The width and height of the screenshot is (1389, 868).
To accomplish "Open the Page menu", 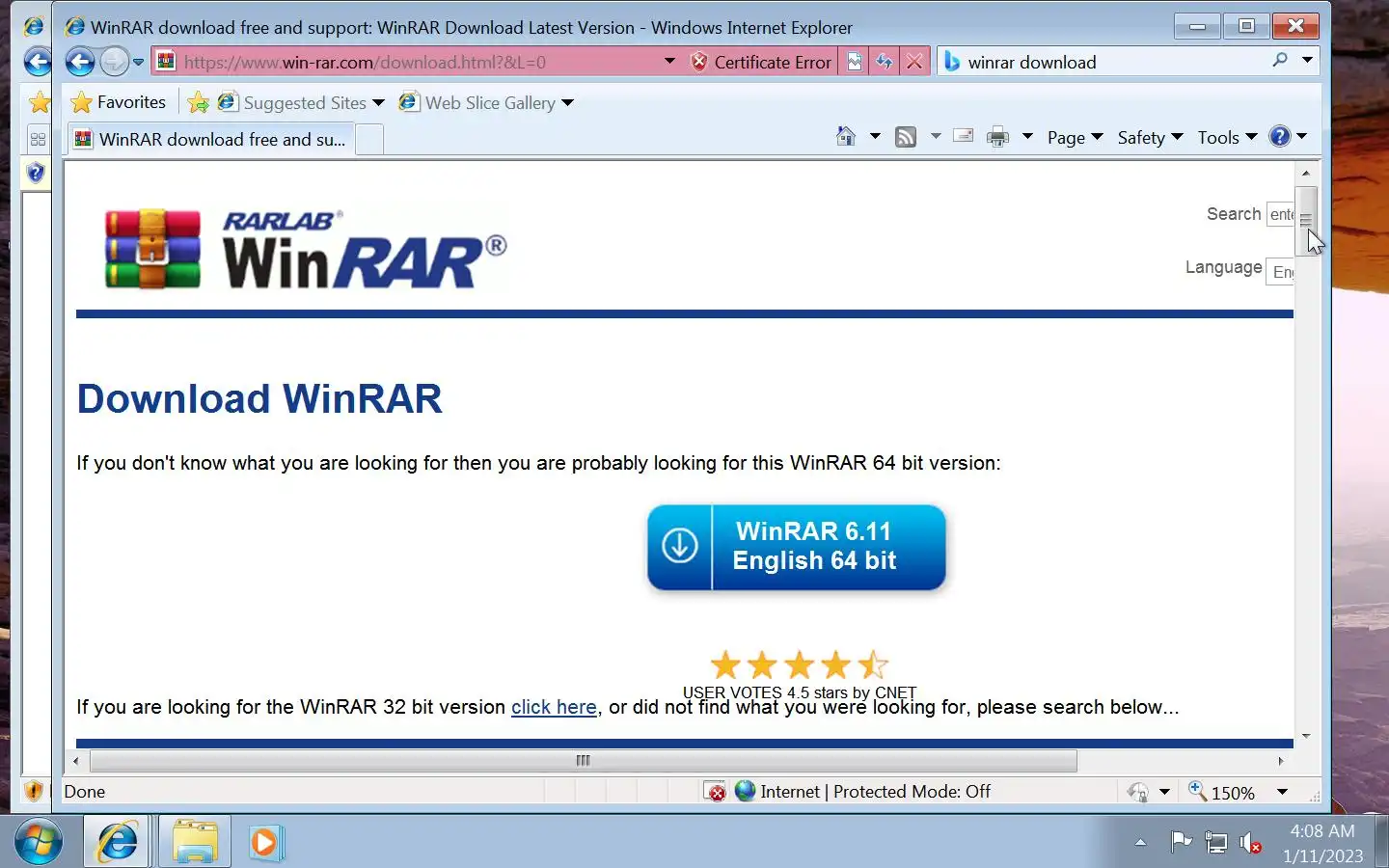I will pyautogui.click(x=1075, y=138).
